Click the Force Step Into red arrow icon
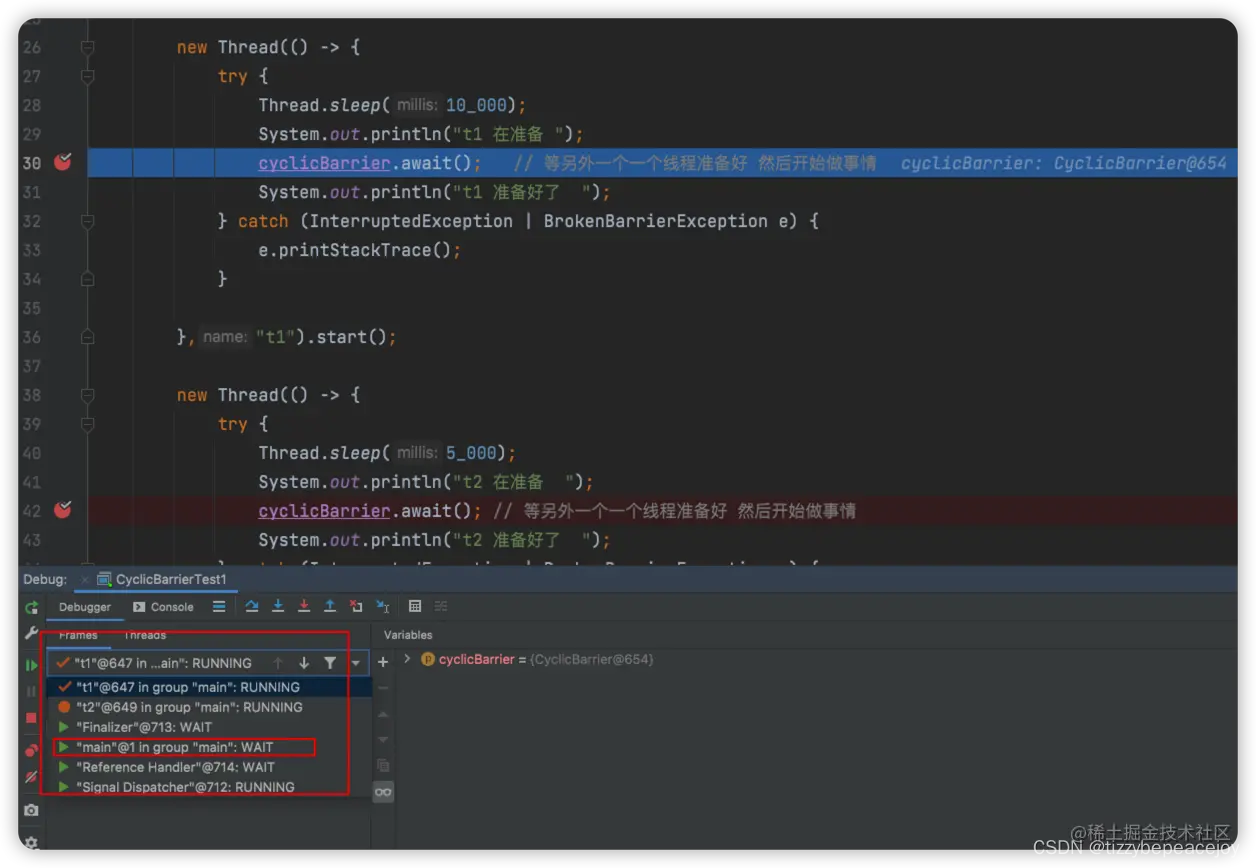This screenshot has width=1256, height=868. coord(304,606)
